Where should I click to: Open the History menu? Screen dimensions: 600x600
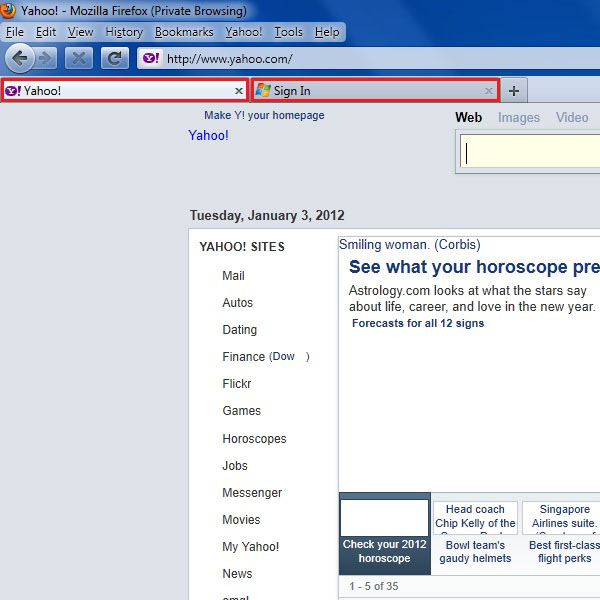tap(124, 32)
